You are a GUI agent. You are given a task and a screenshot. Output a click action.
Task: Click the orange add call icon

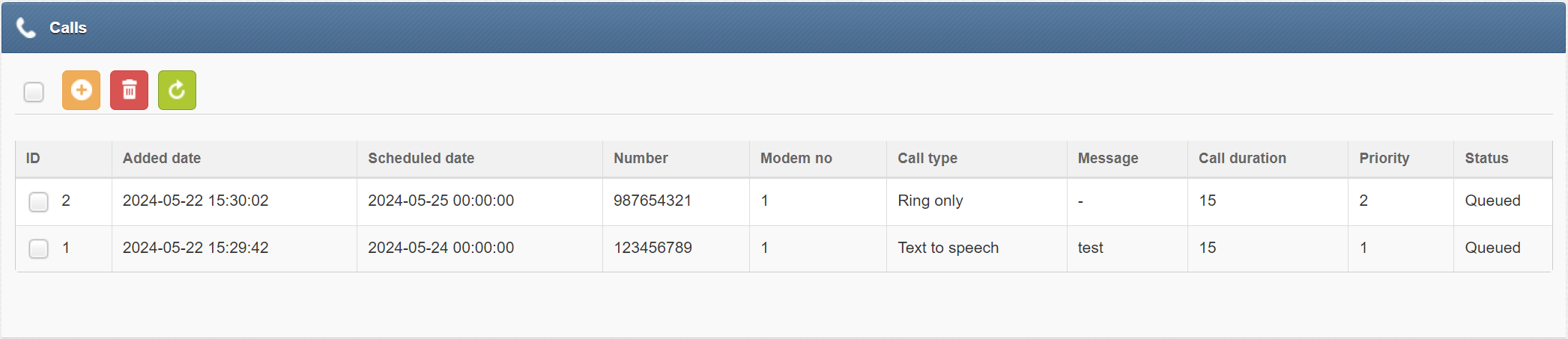81,91
